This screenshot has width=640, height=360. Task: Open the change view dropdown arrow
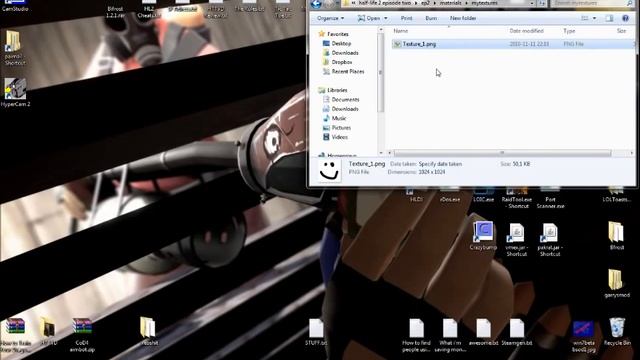point(594,18)
